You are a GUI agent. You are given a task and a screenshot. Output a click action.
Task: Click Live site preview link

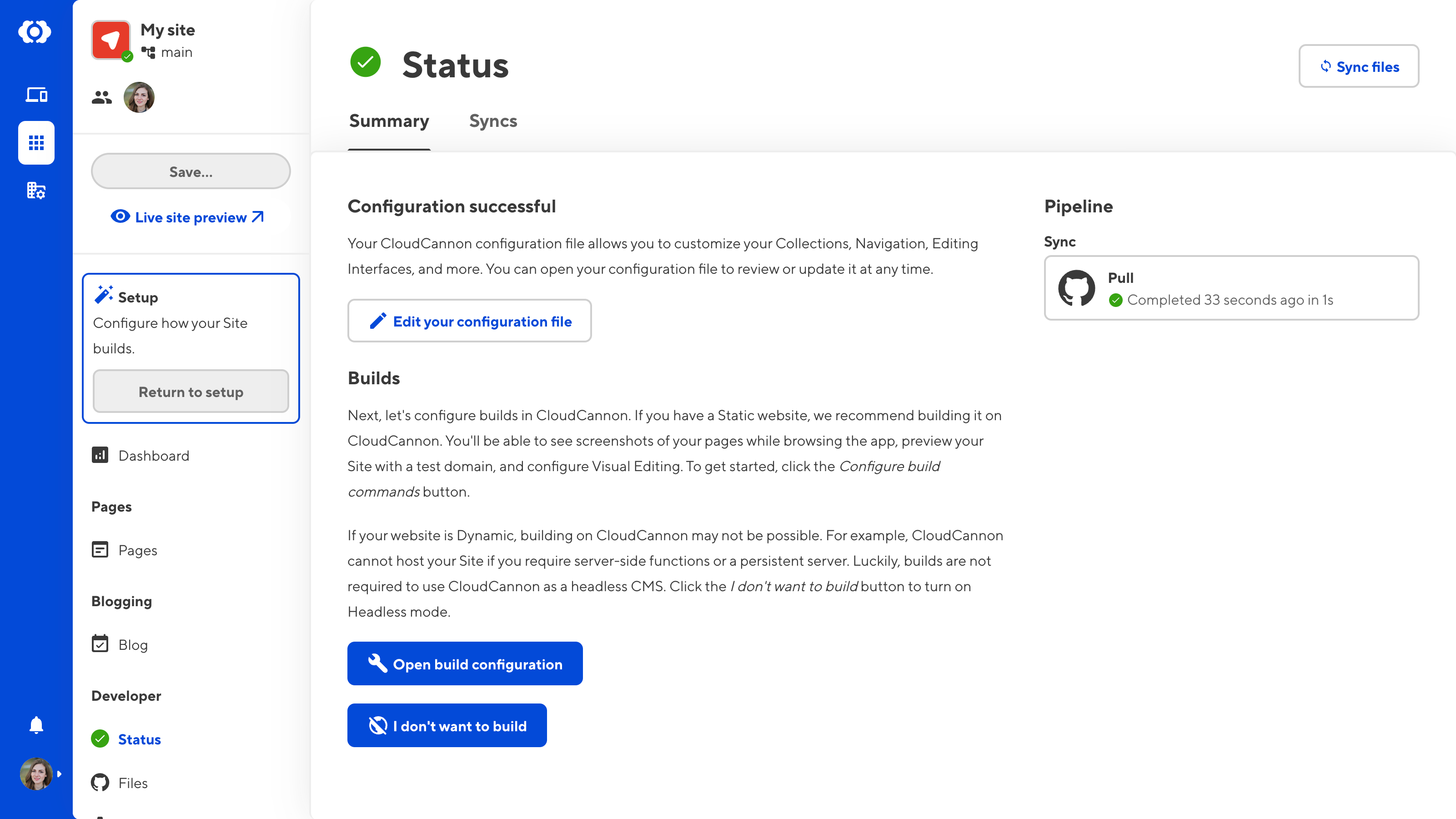(x=190, y=217)
